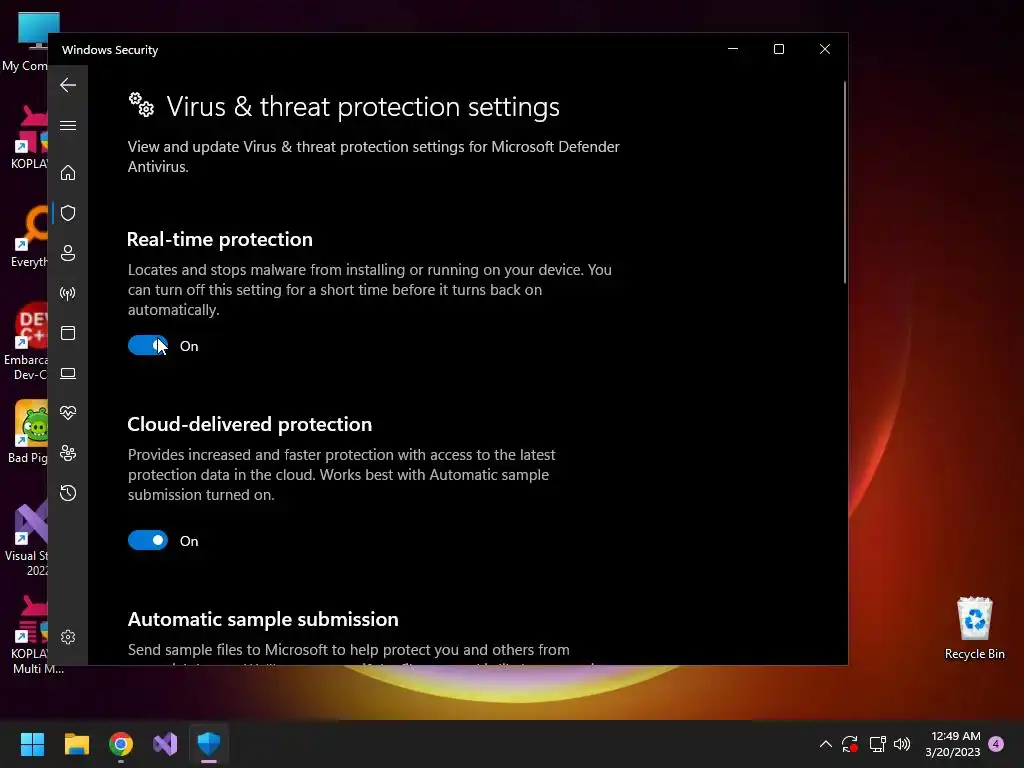
Task: Click the Automatic sample submission heading
Action: click(263, 619)
